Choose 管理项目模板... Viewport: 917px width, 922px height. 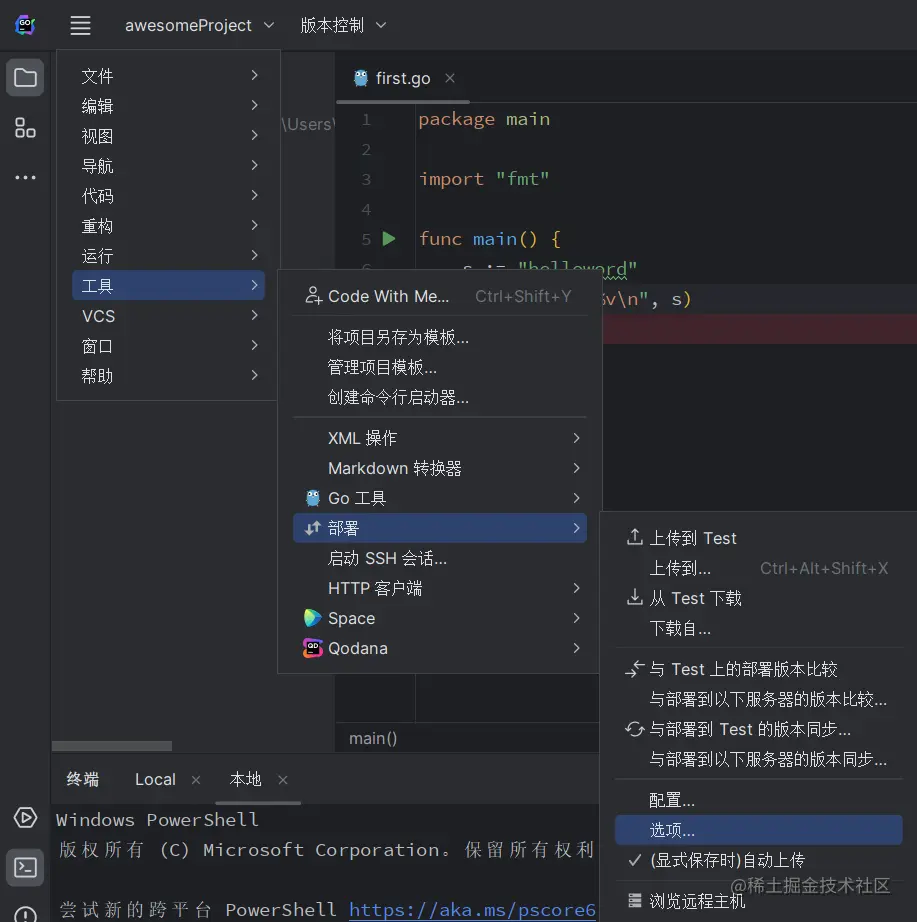[439, 367]
